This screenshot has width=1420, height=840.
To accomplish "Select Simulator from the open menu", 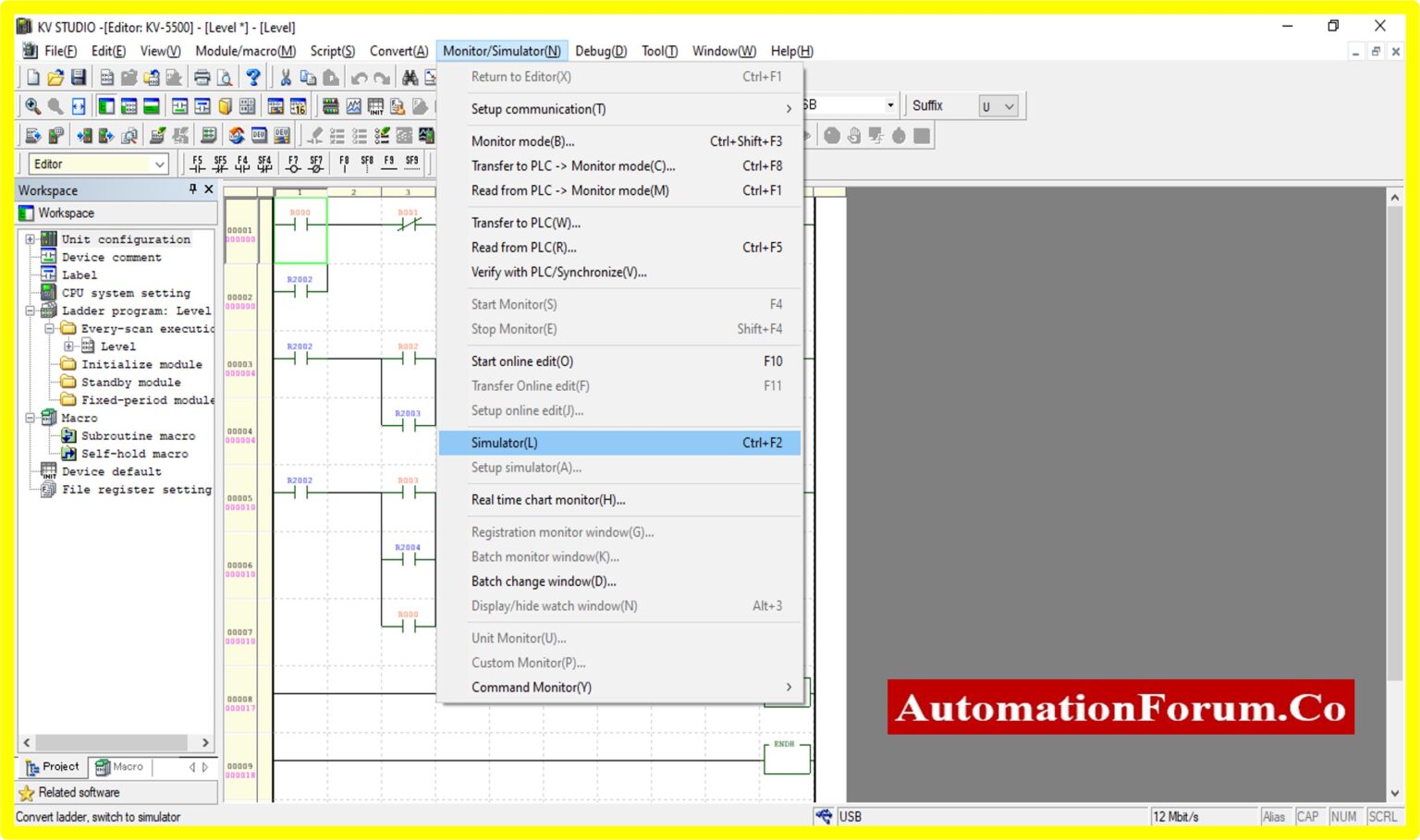I will click(505, 443).
